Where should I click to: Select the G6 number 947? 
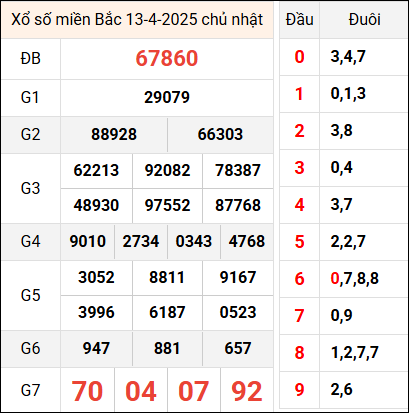96,349
